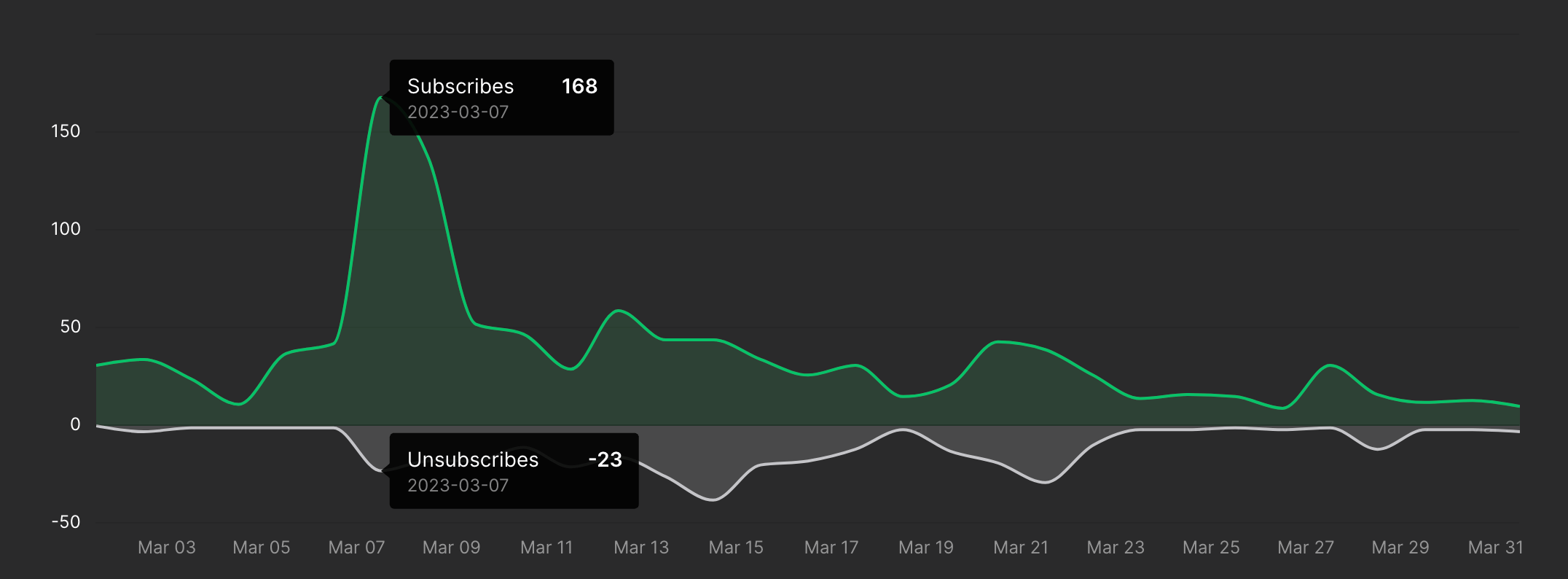
Task: Click the Subscribes 168 tooltip
Action: (501, 98)
